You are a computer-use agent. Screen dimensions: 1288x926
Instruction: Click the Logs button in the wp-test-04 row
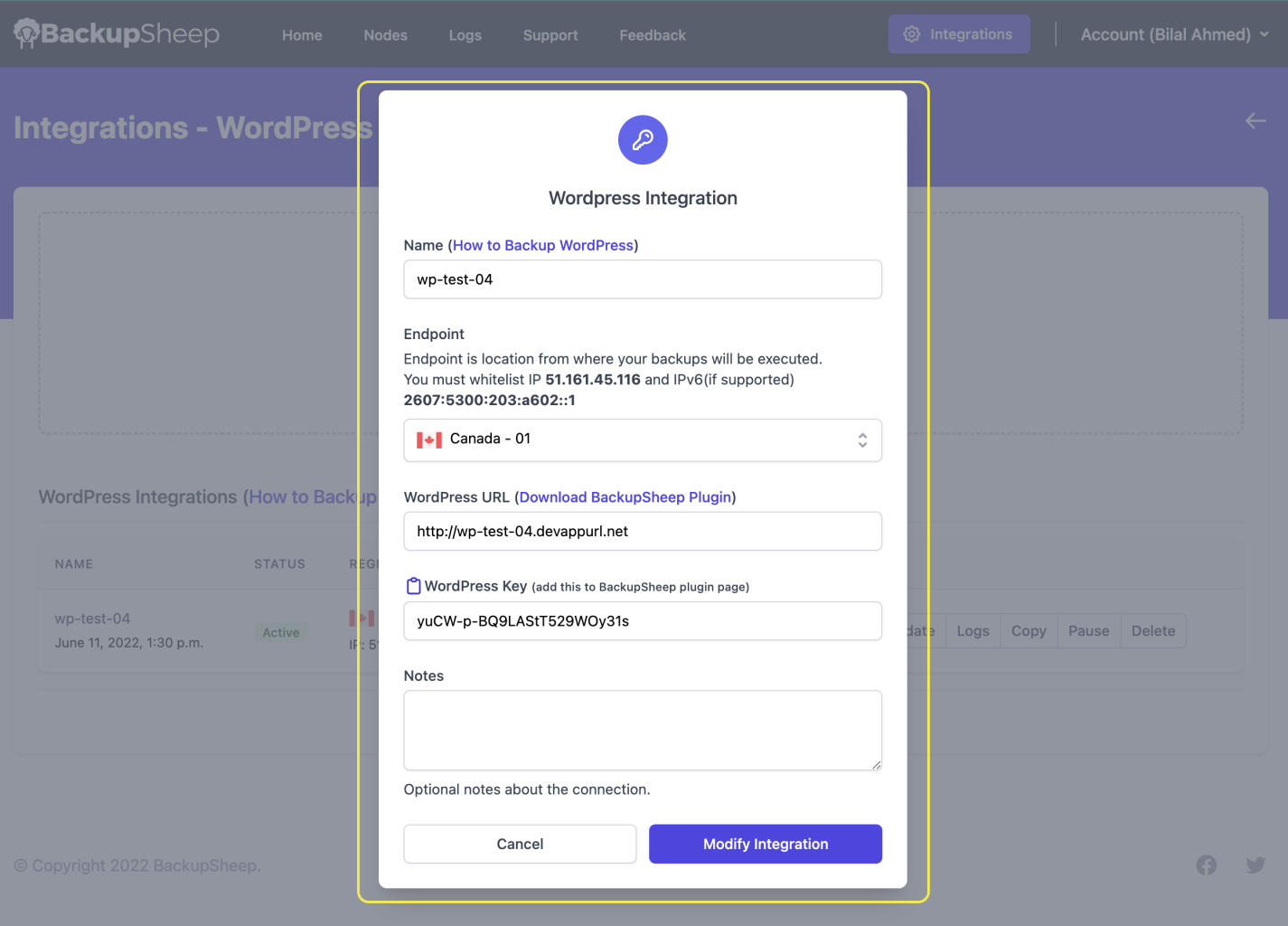[973, 631]
